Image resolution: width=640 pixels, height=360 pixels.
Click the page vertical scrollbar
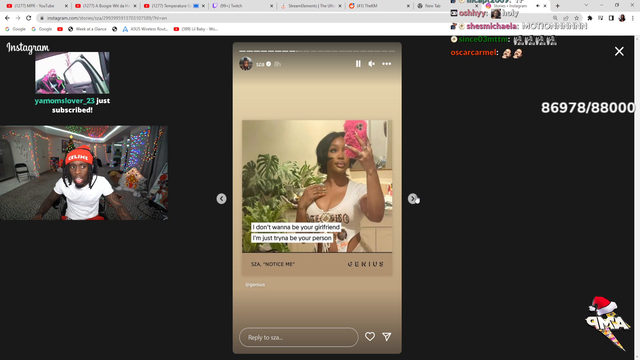(x=637, y=198)
